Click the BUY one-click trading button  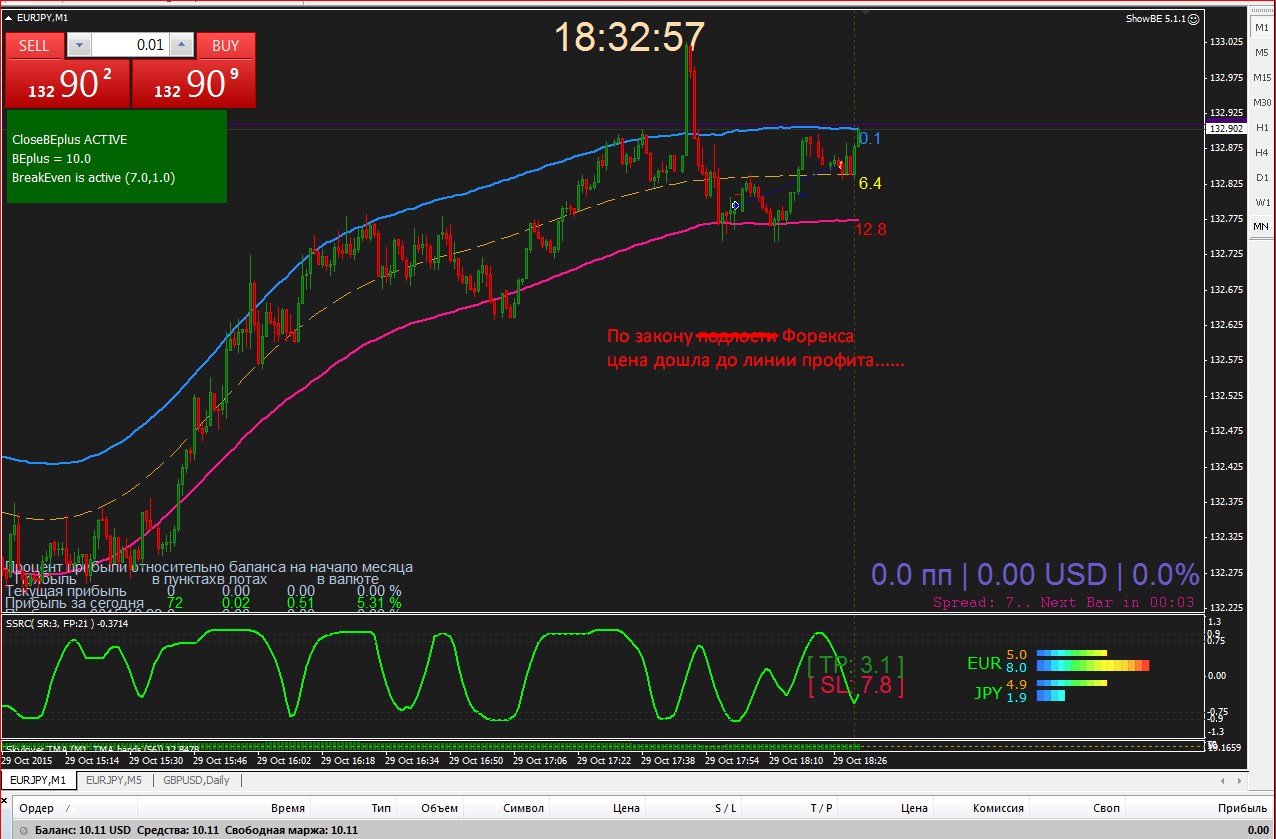click(x=226, y=45)
